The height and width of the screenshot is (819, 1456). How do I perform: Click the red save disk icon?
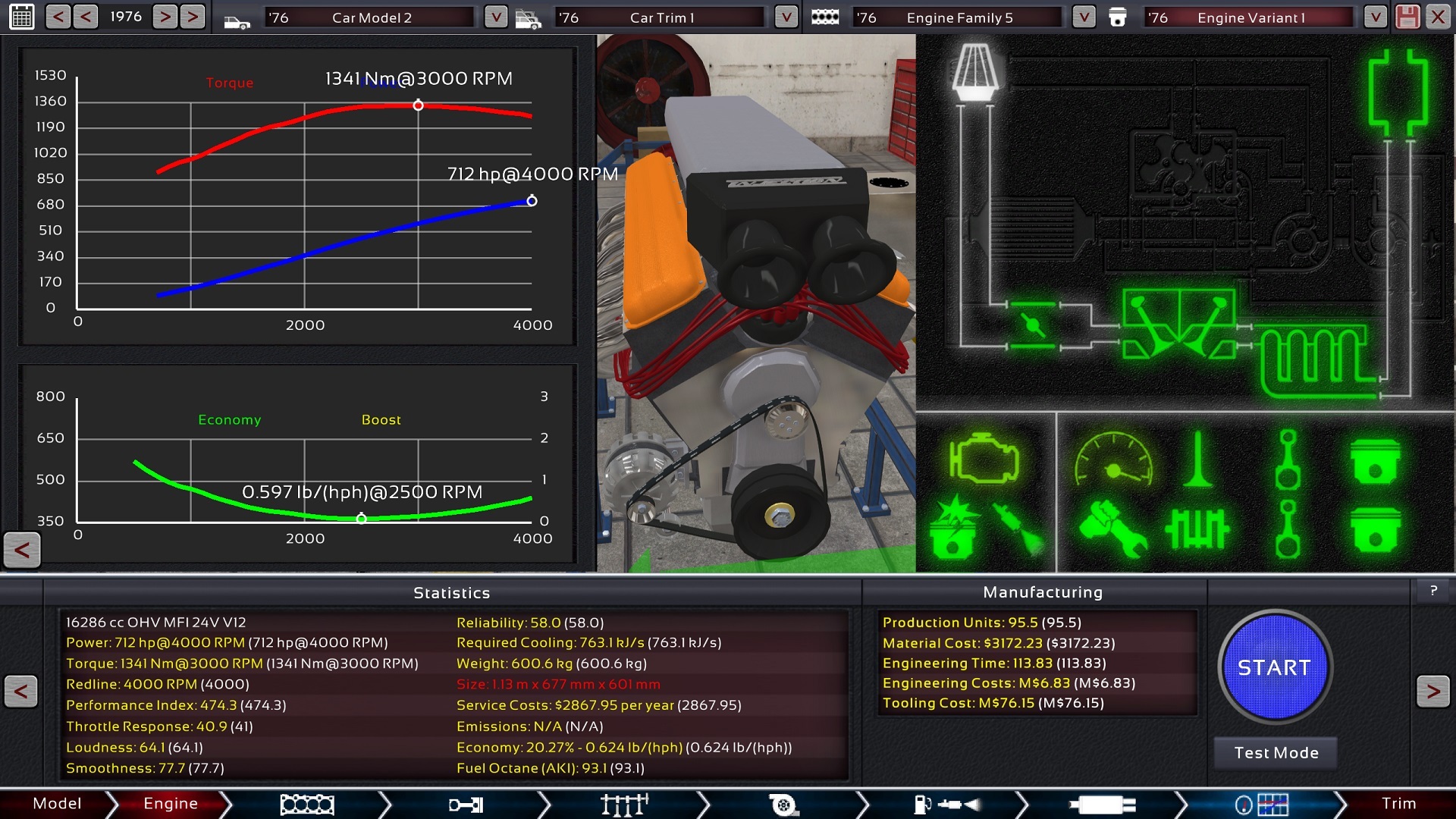(1407, 17)
